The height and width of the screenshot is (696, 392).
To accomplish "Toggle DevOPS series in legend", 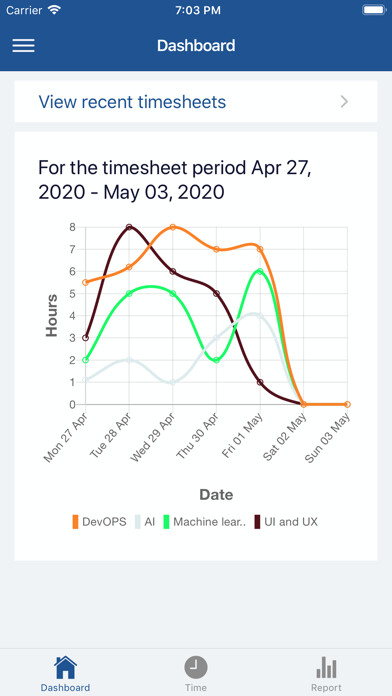I will pyautogui.click(x=99, y=522).
